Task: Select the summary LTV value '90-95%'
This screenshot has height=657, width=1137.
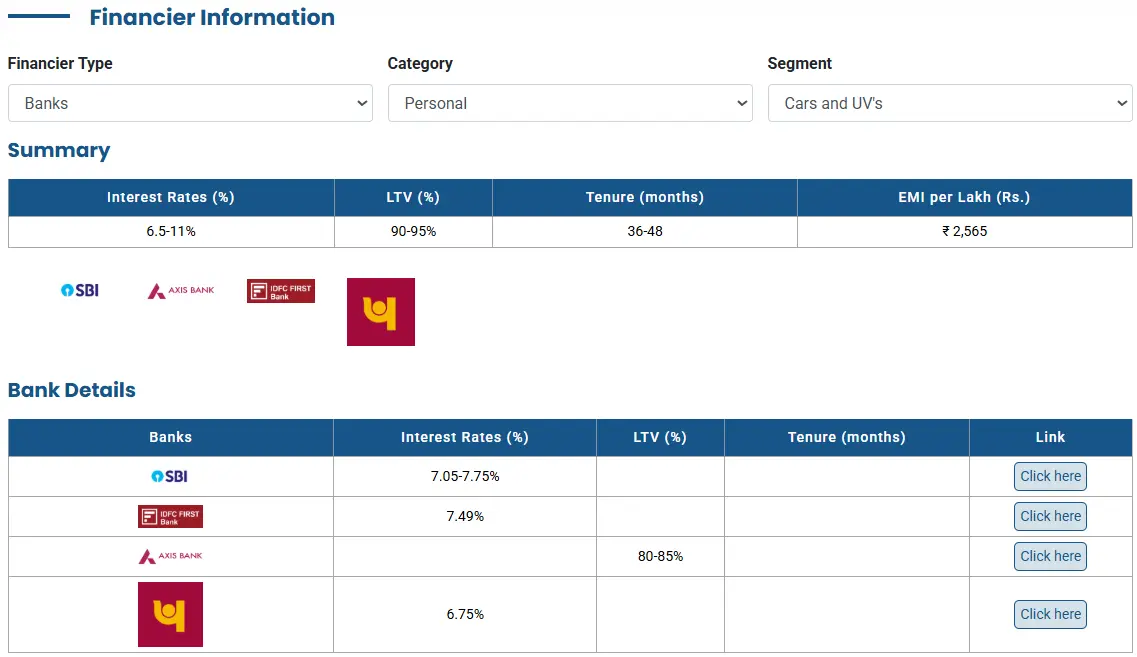Action: click(x=413, y=231)
